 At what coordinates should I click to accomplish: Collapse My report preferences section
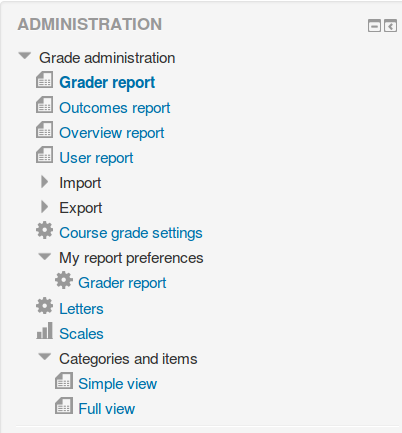click(x=45, y=257)
